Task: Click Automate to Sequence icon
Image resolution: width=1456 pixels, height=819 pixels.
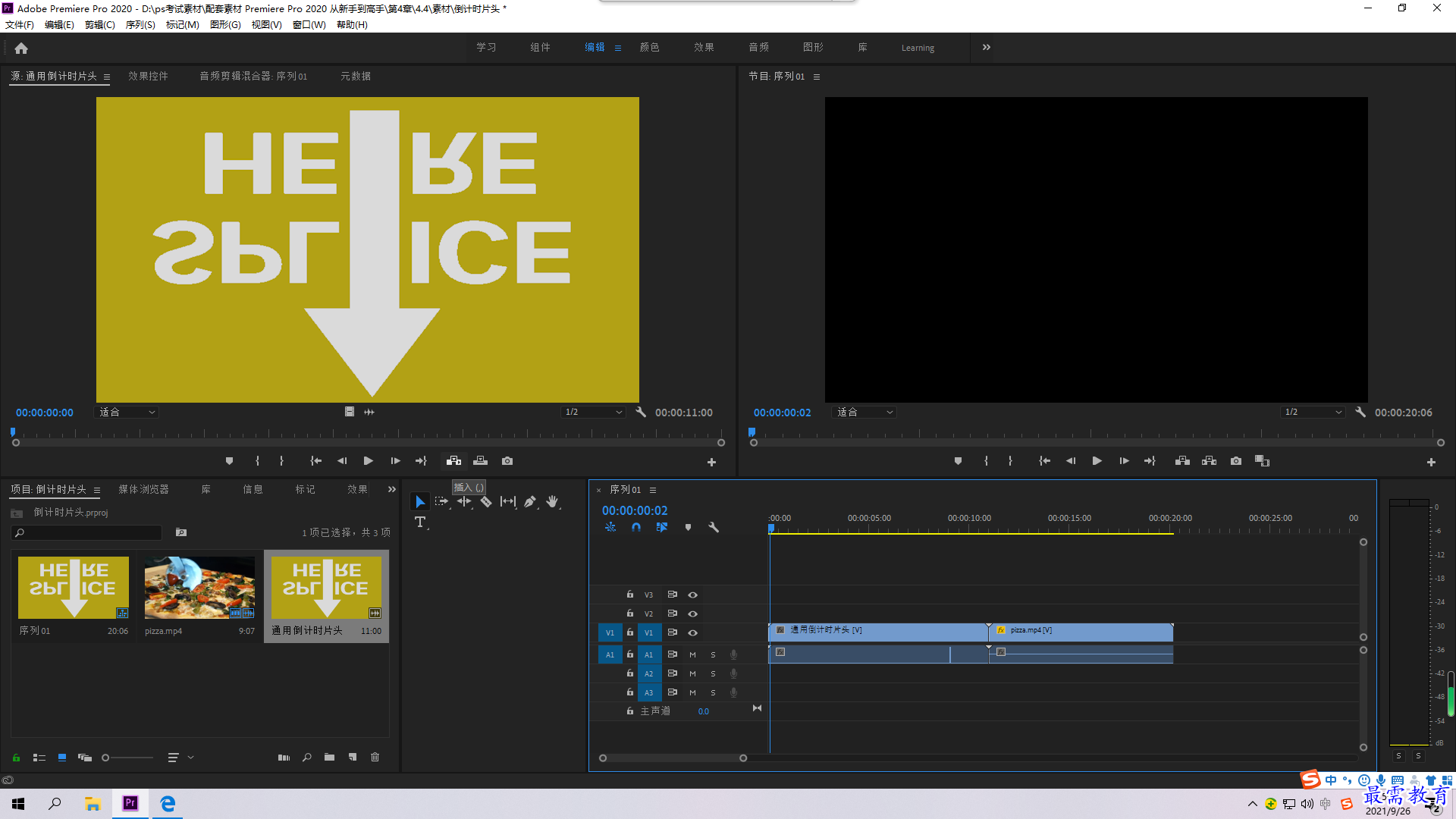Action: pyautogui.click(x=284, y=757)
